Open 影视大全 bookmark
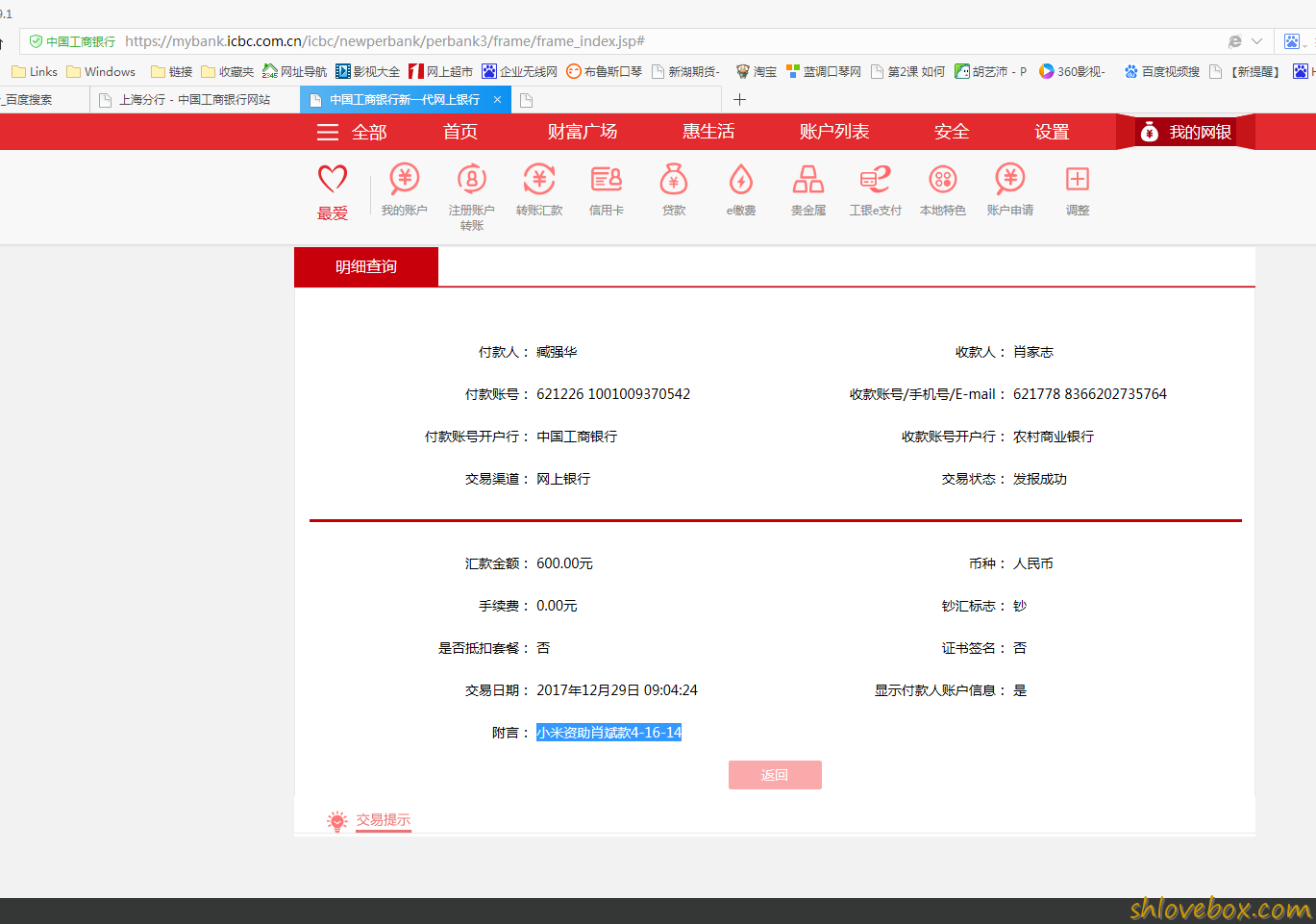This screenshot has width=1316, height=924. point(367,71)
